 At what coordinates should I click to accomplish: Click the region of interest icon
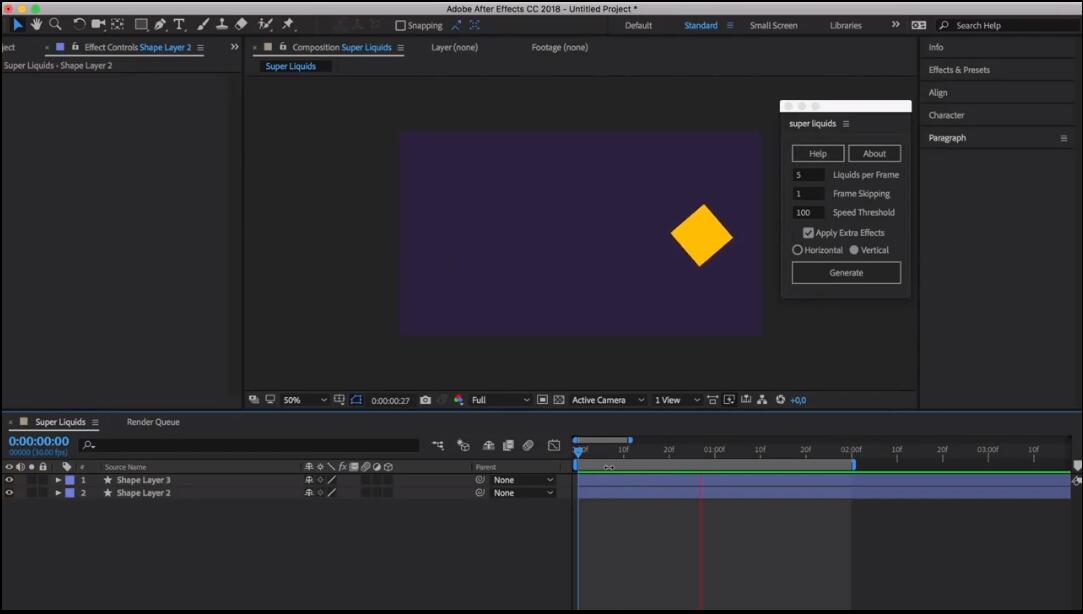[x=543, y=400]
